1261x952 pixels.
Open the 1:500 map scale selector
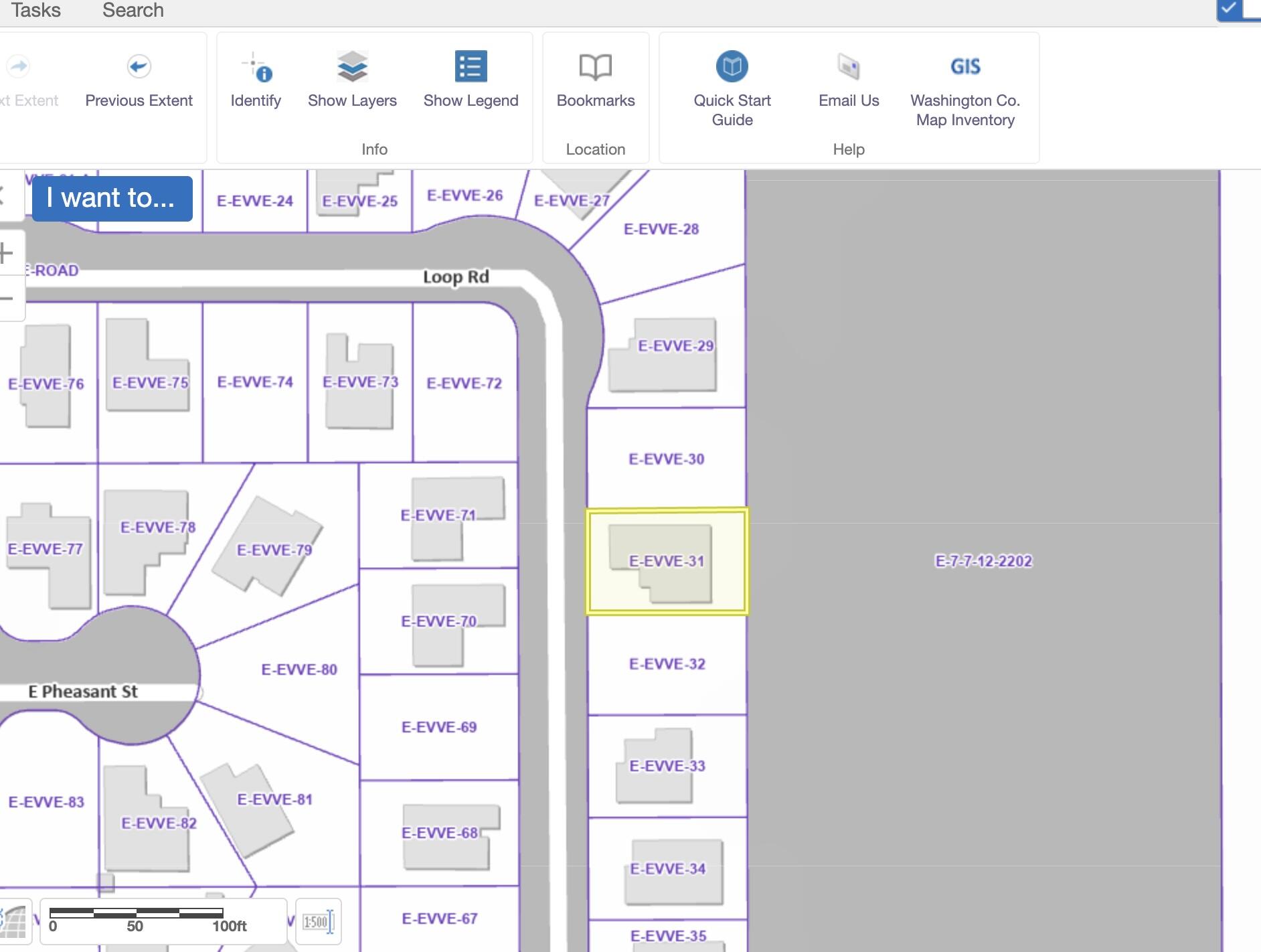point(318,922)
